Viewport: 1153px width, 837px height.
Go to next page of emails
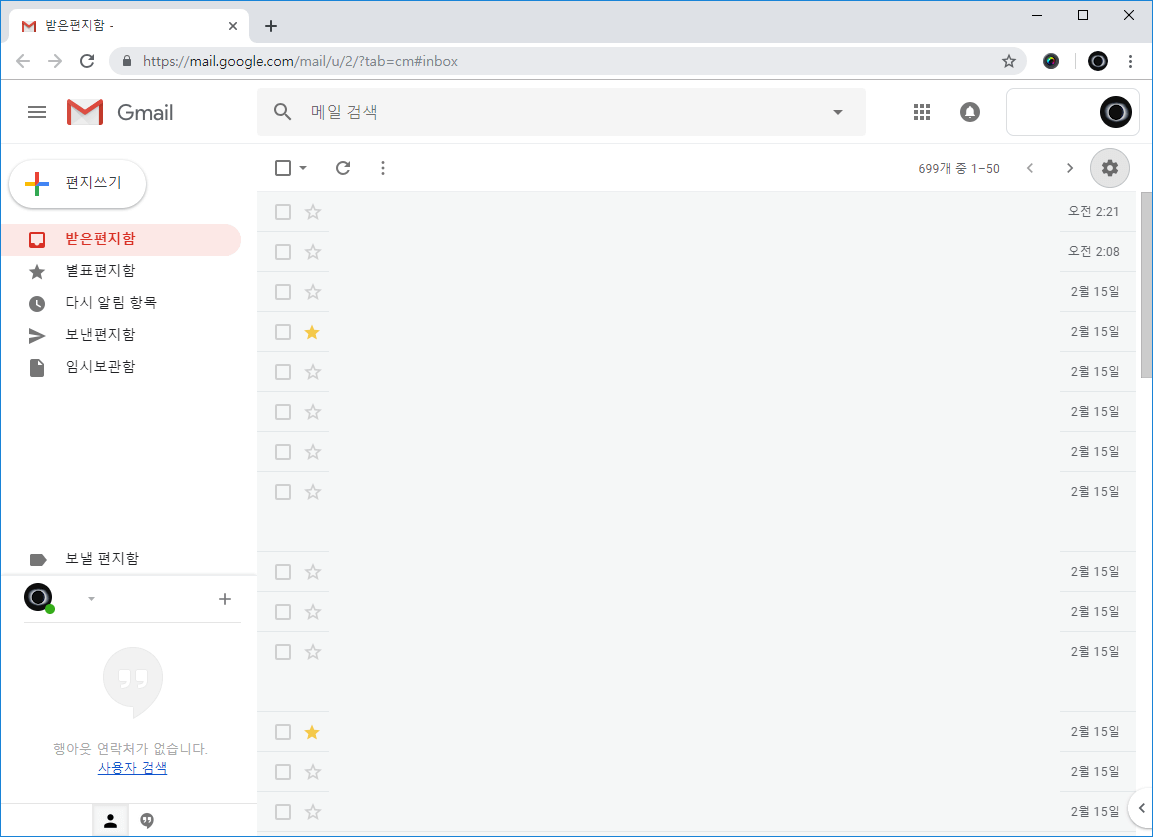pos(1070,168)
